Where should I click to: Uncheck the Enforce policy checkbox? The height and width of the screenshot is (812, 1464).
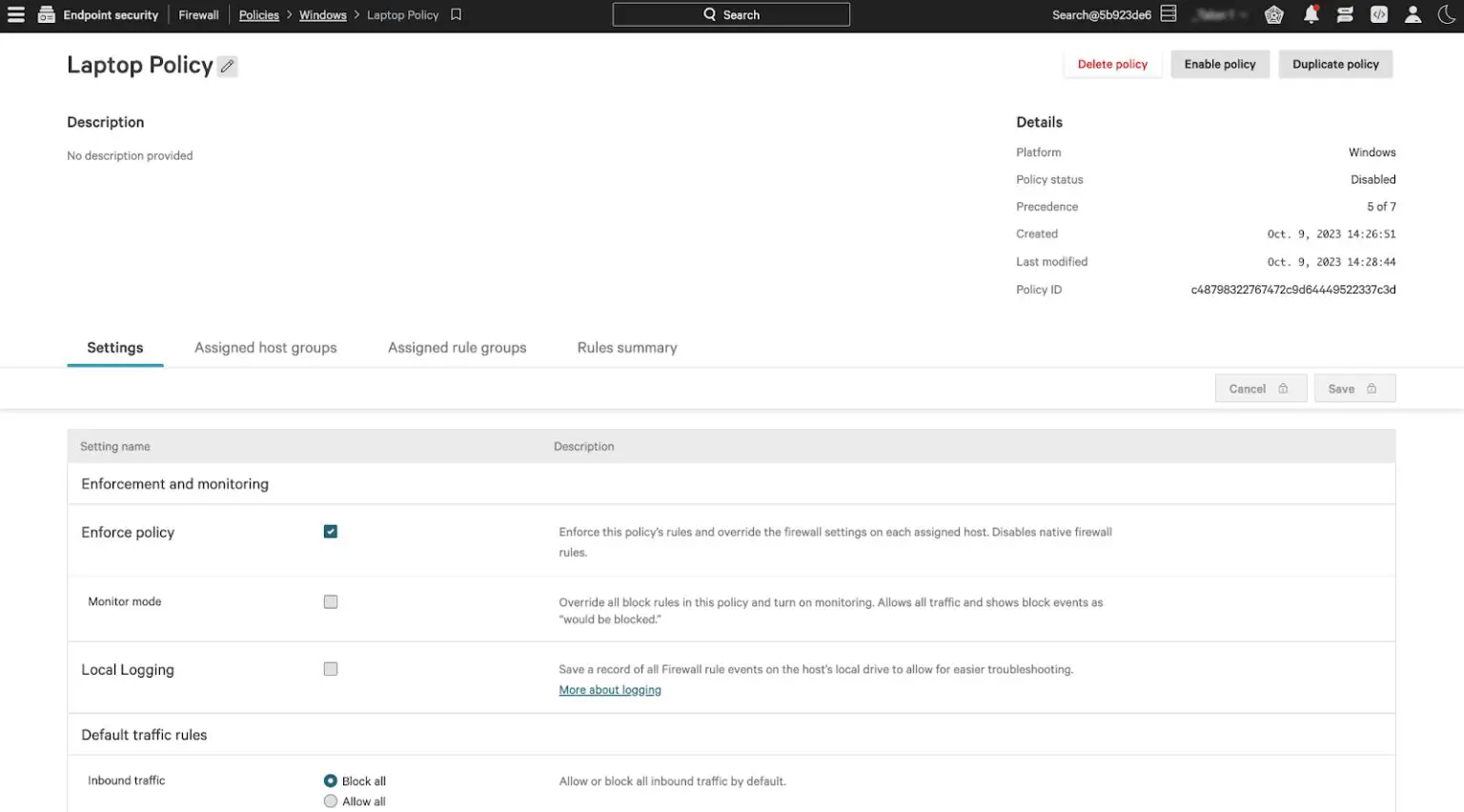click(x=330, y=531)
